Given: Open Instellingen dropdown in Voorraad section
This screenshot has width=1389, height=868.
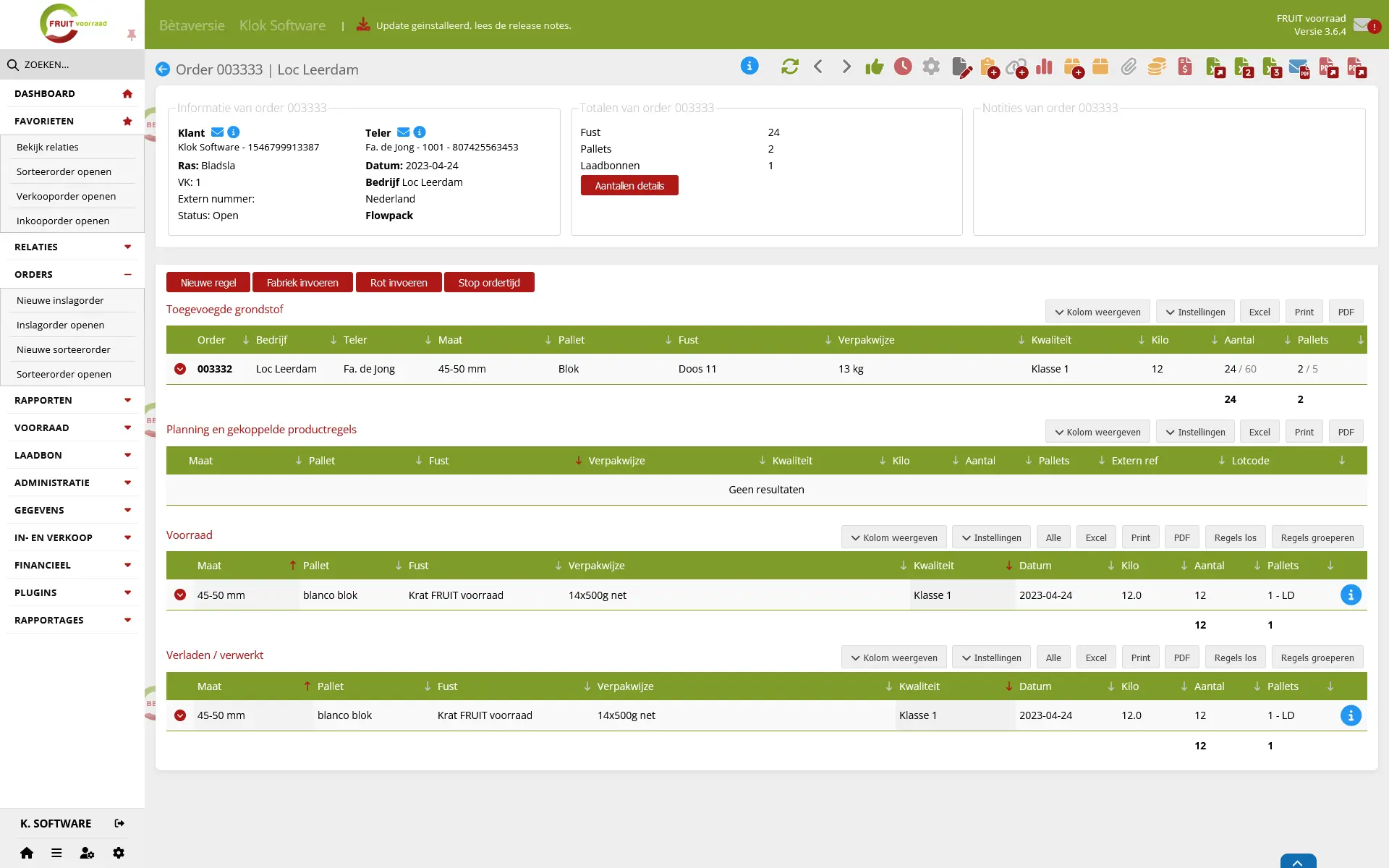Looking at the screenshot, I should (x=991, y=537).
